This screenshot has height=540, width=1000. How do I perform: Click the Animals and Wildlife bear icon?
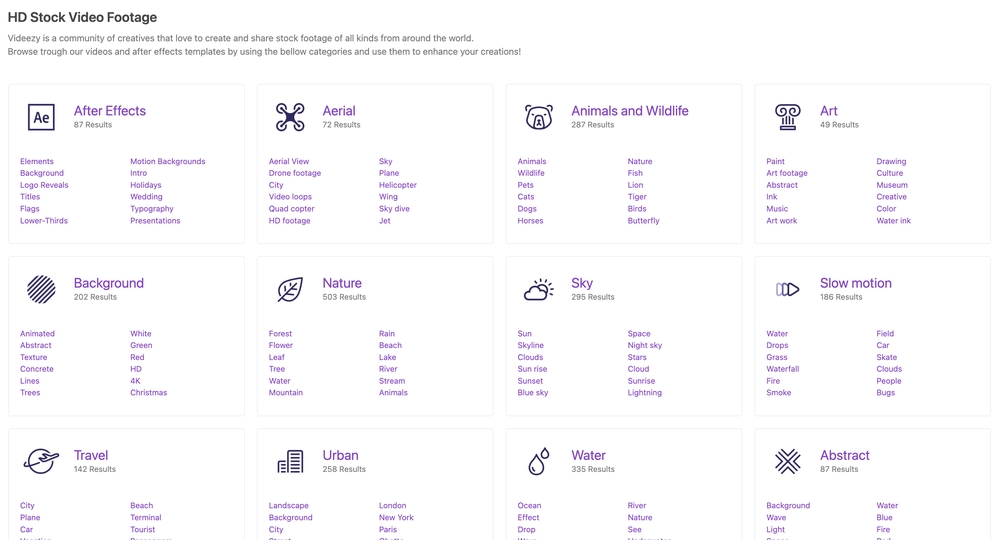click(538, 117)
